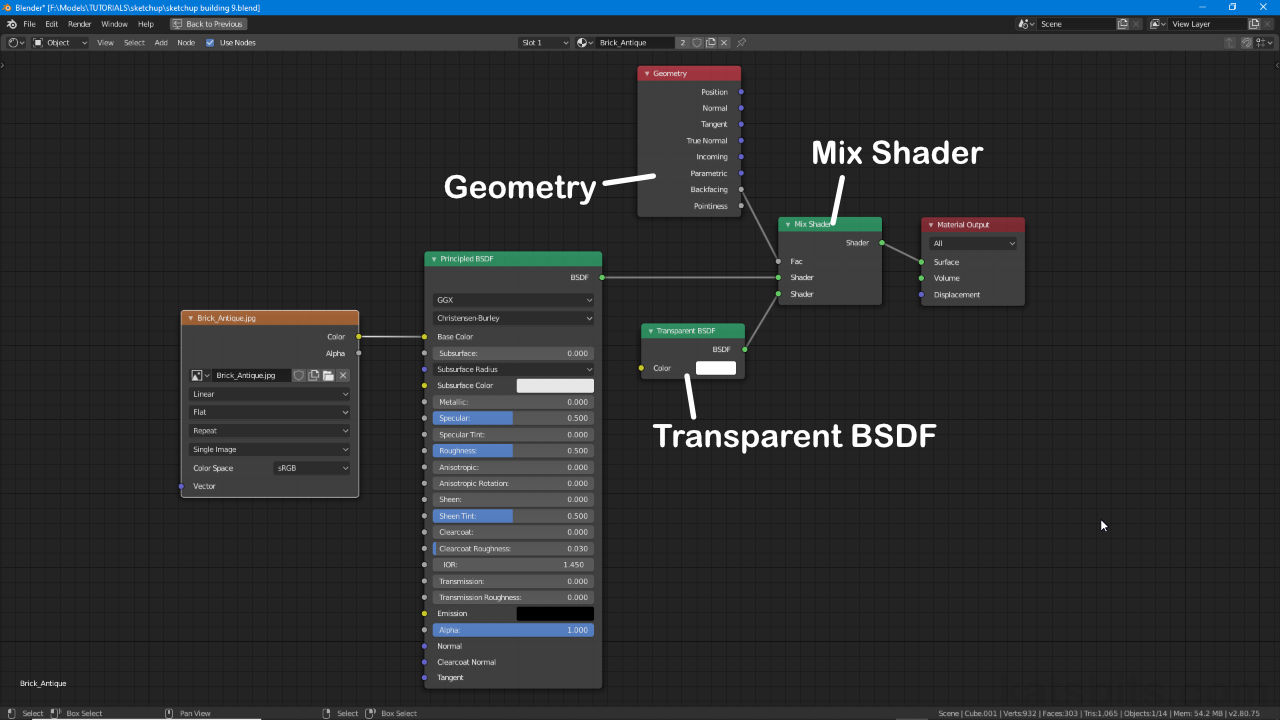Toggle the Use Nodes checkbox

point(209,42)
